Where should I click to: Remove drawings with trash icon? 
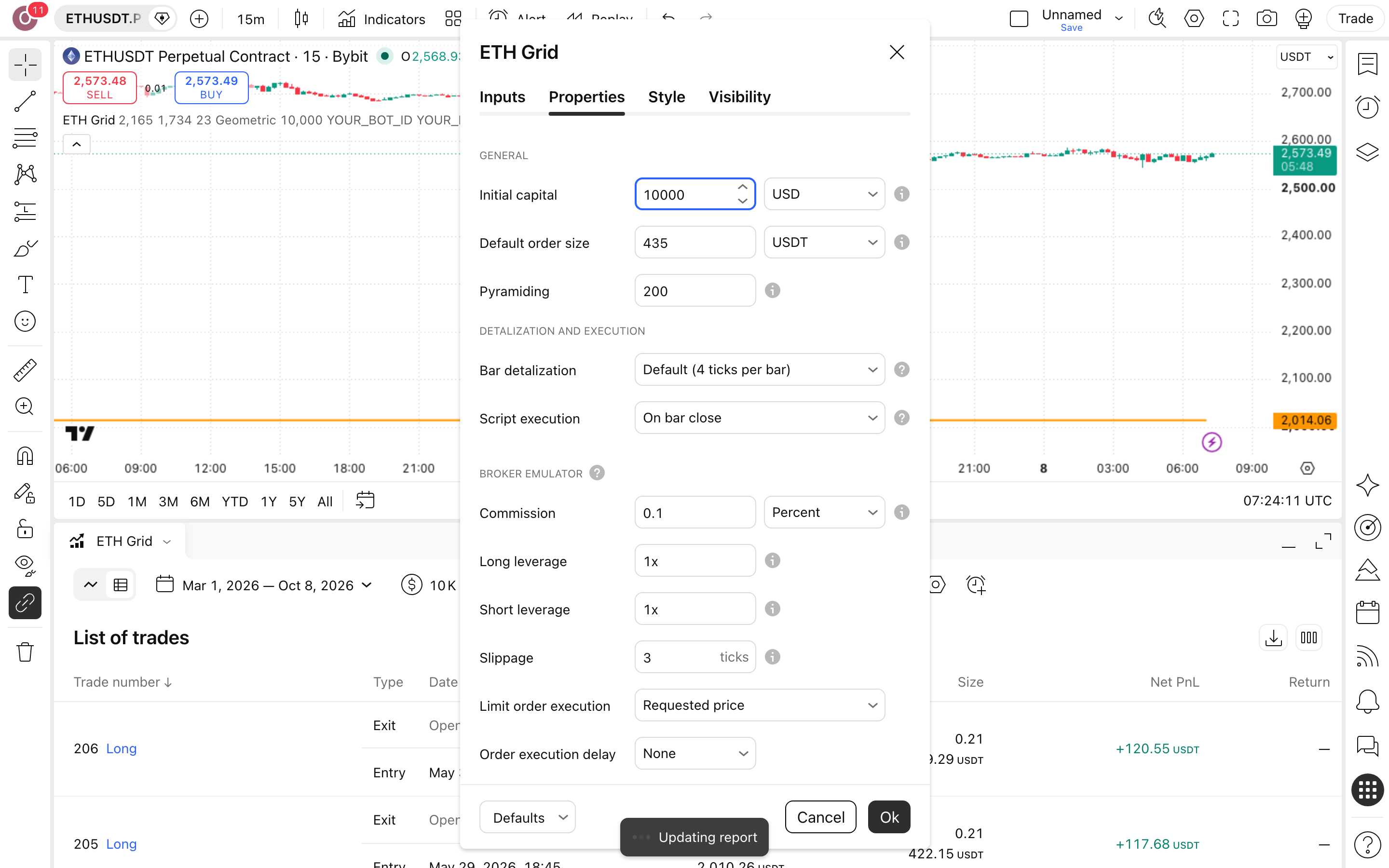(25, 652)
